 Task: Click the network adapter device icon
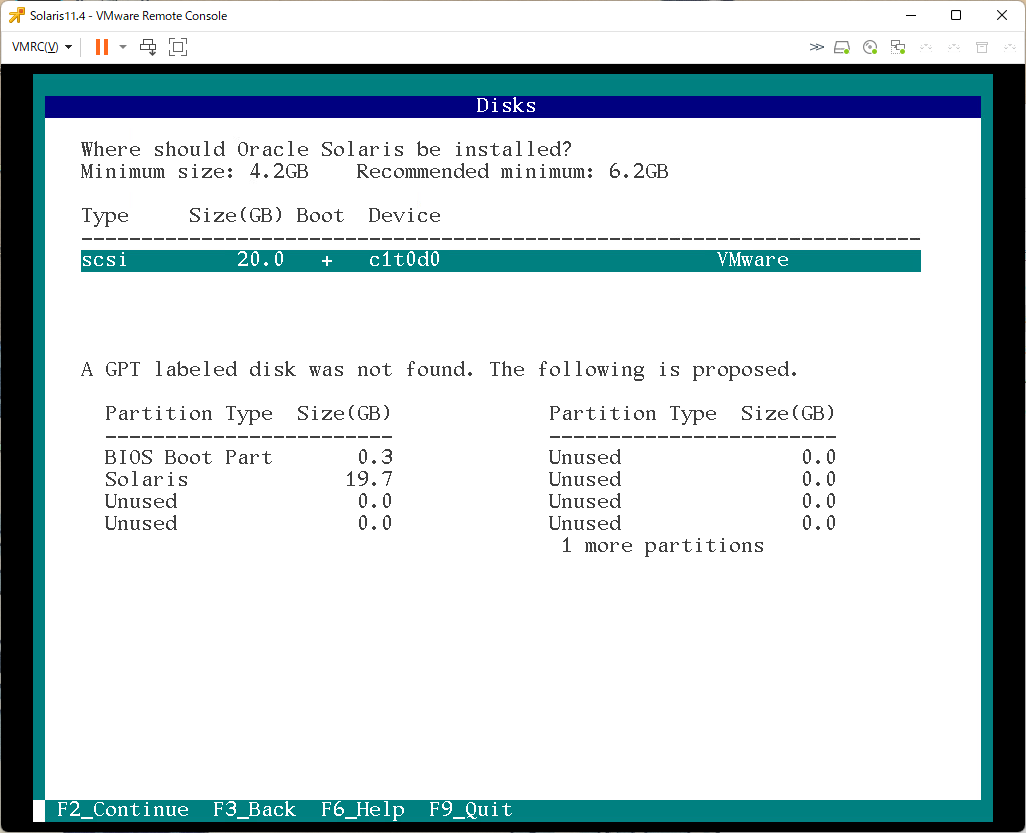point(898,47)
